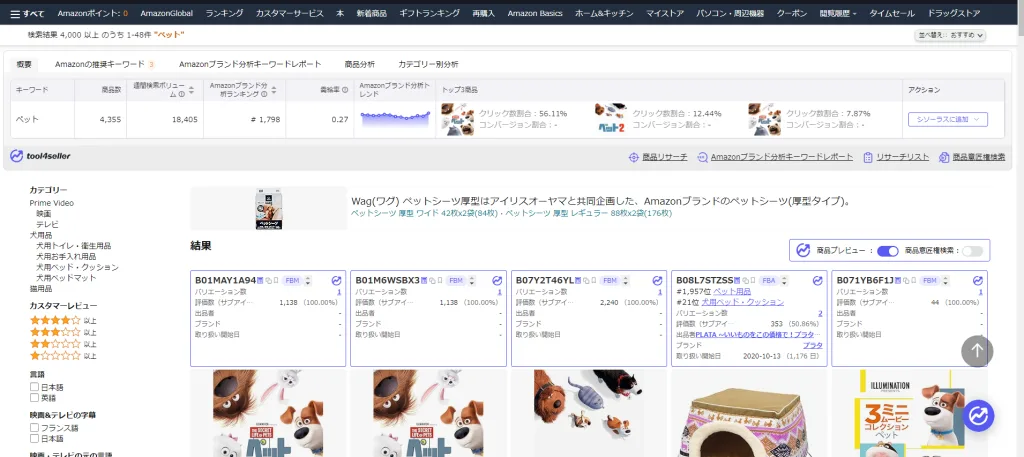Turn off the 商品プレビュー toggle
Image resolution: width=1024 pixels, height=457 pixels.
[x=888, y=251]
